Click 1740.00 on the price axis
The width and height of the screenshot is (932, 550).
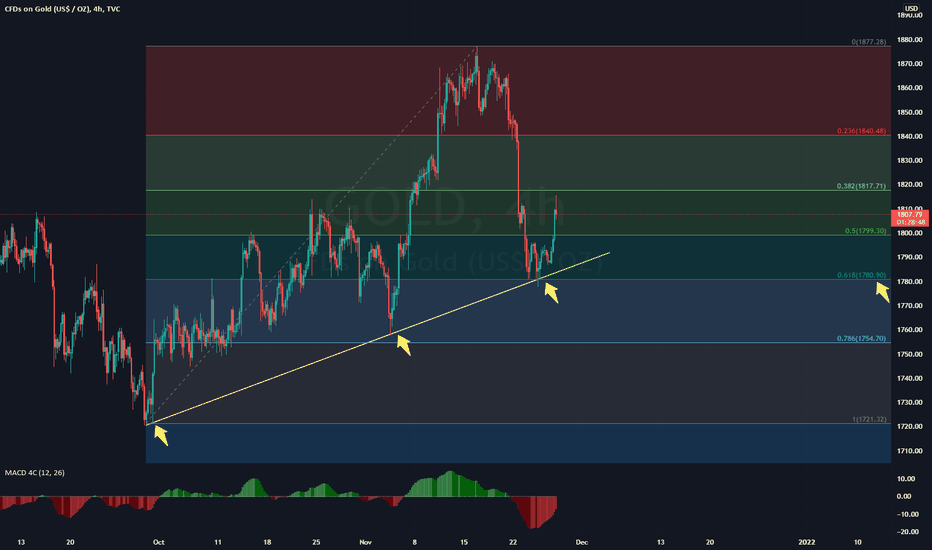click(909, 378)
